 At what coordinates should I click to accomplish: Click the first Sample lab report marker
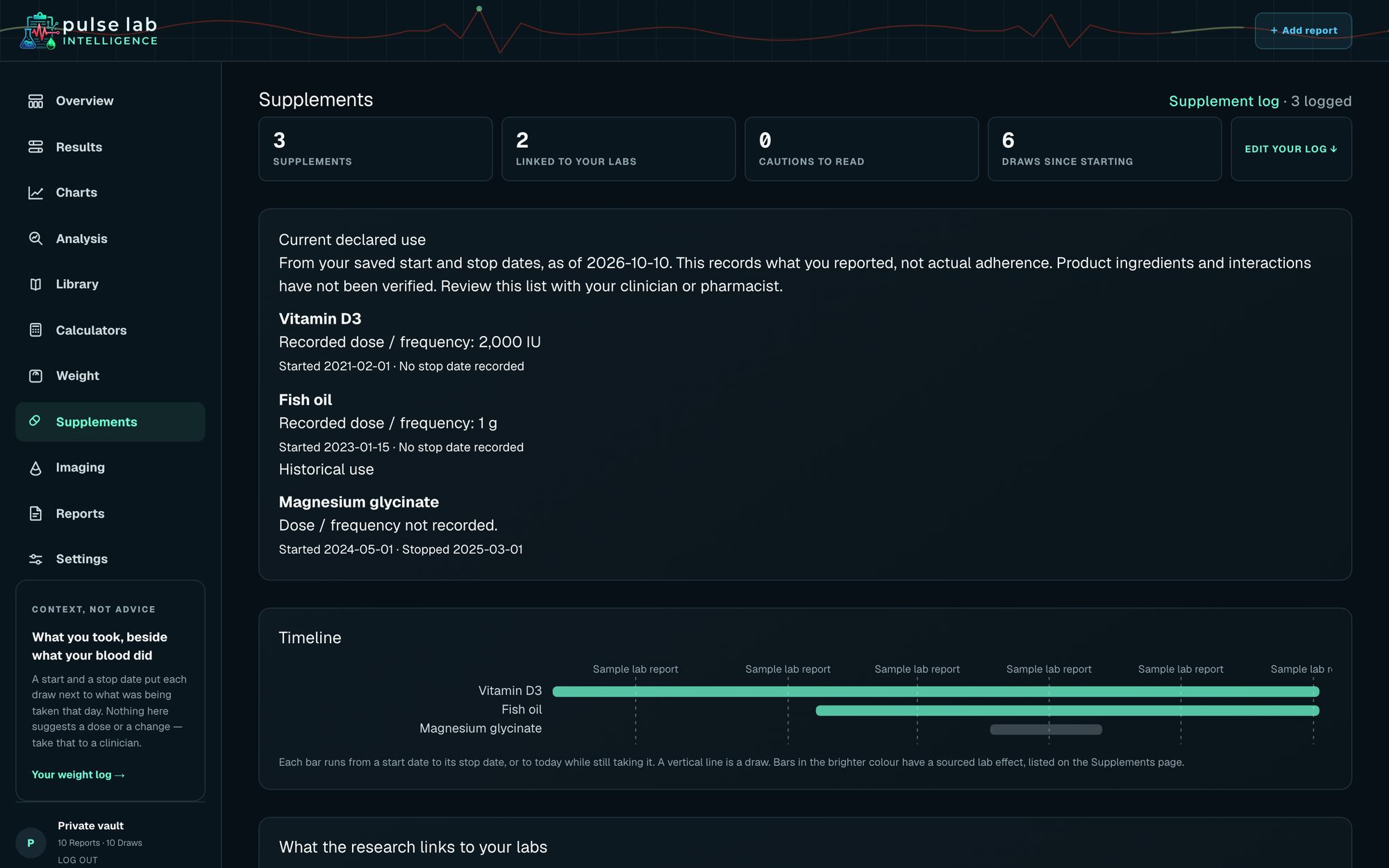tap(635, 669)
